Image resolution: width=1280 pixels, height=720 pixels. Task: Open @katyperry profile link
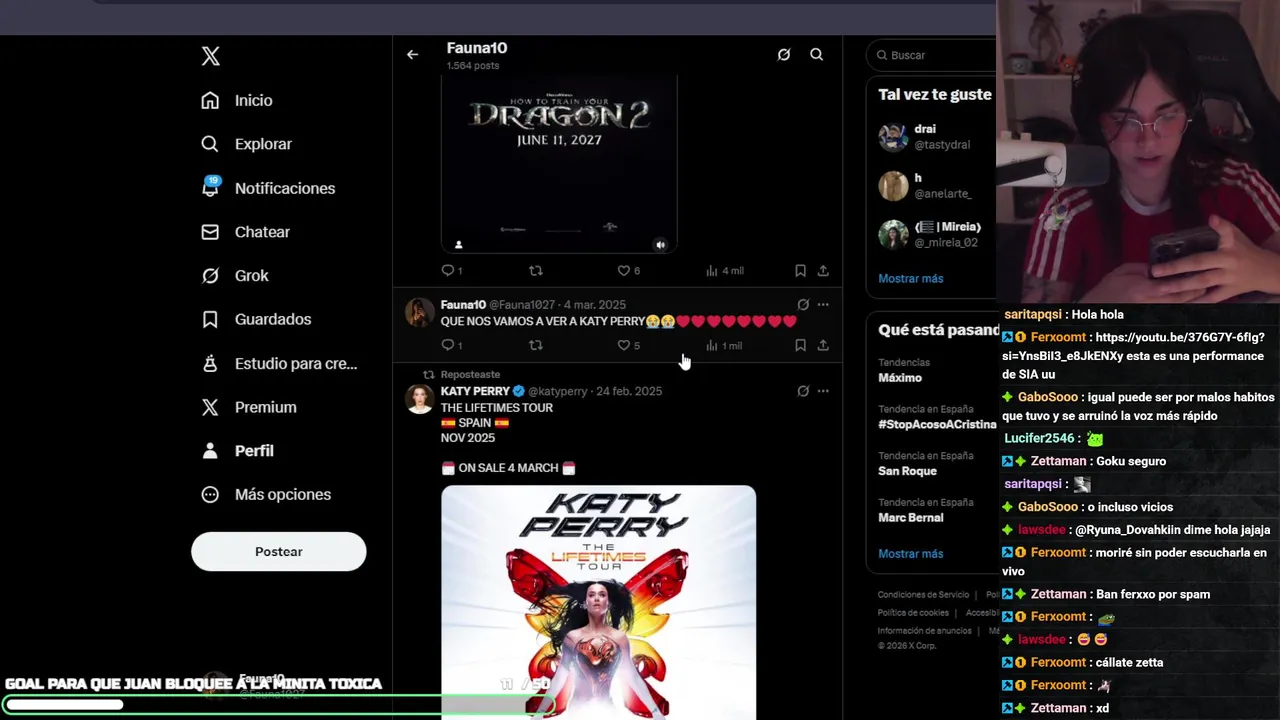click(558, 391)
